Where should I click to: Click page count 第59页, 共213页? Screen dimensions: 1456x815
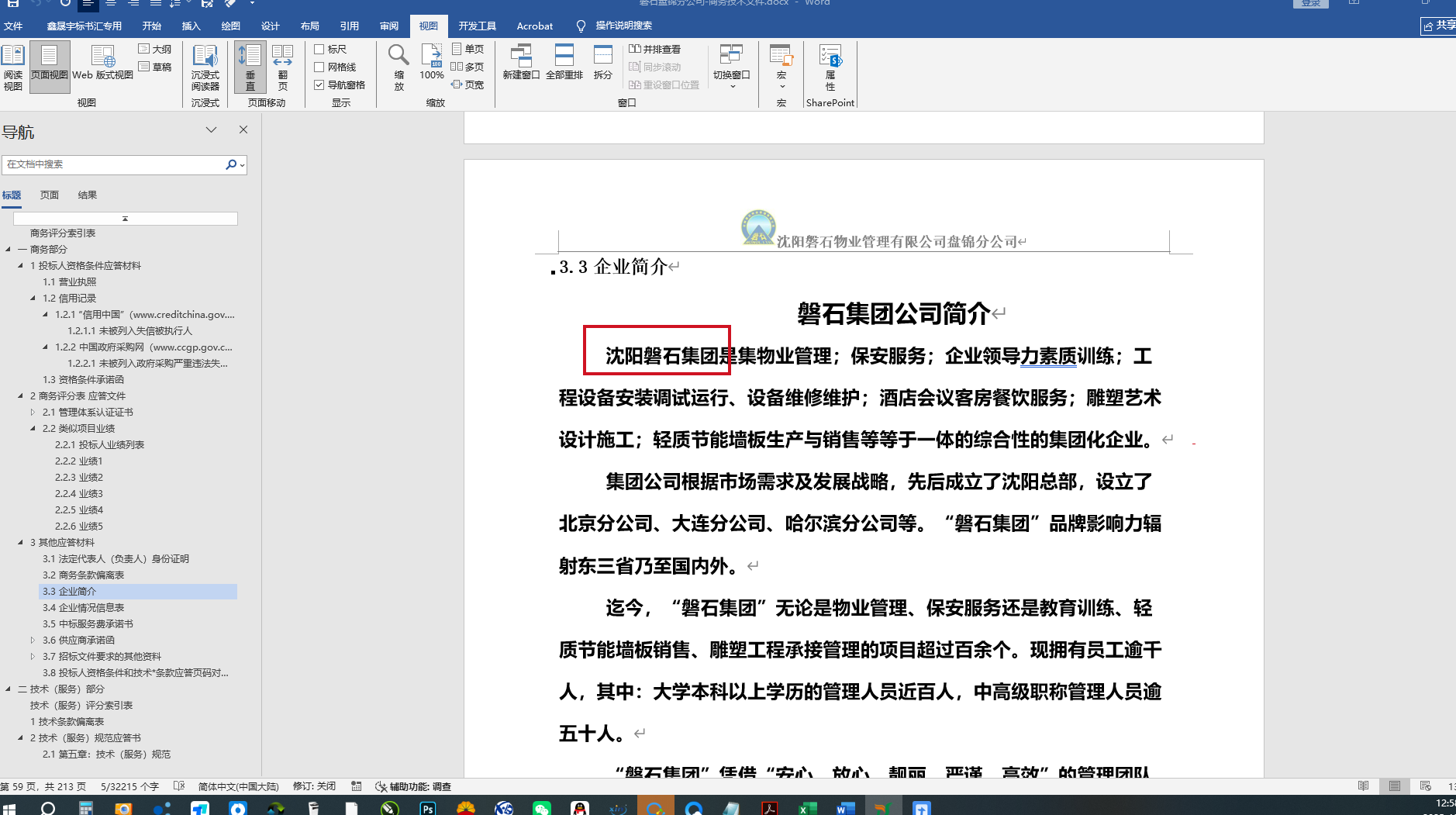tap(43, 786)
